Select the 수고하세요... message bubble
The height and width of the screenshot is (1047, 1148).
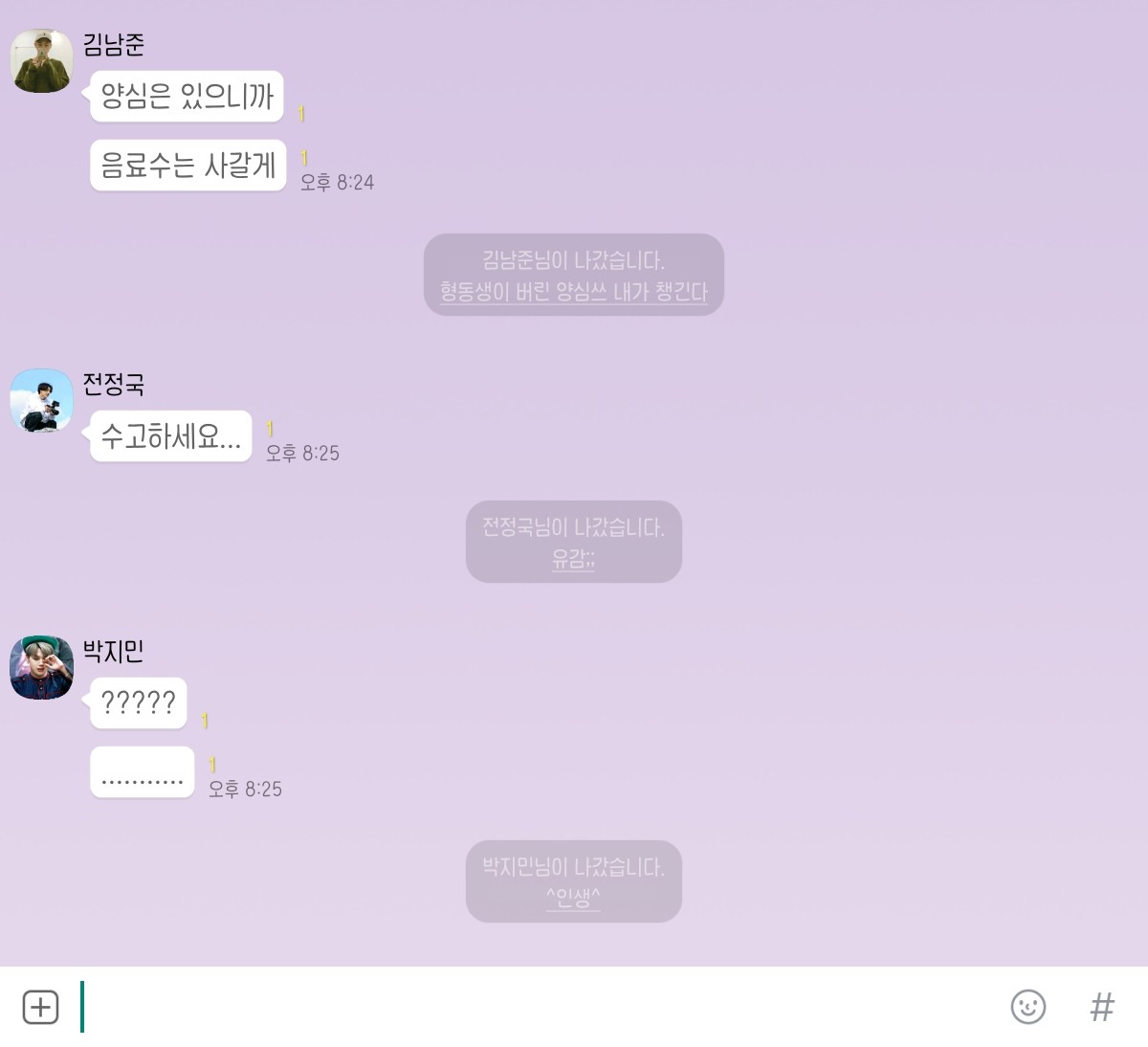(x=171, y=436)
